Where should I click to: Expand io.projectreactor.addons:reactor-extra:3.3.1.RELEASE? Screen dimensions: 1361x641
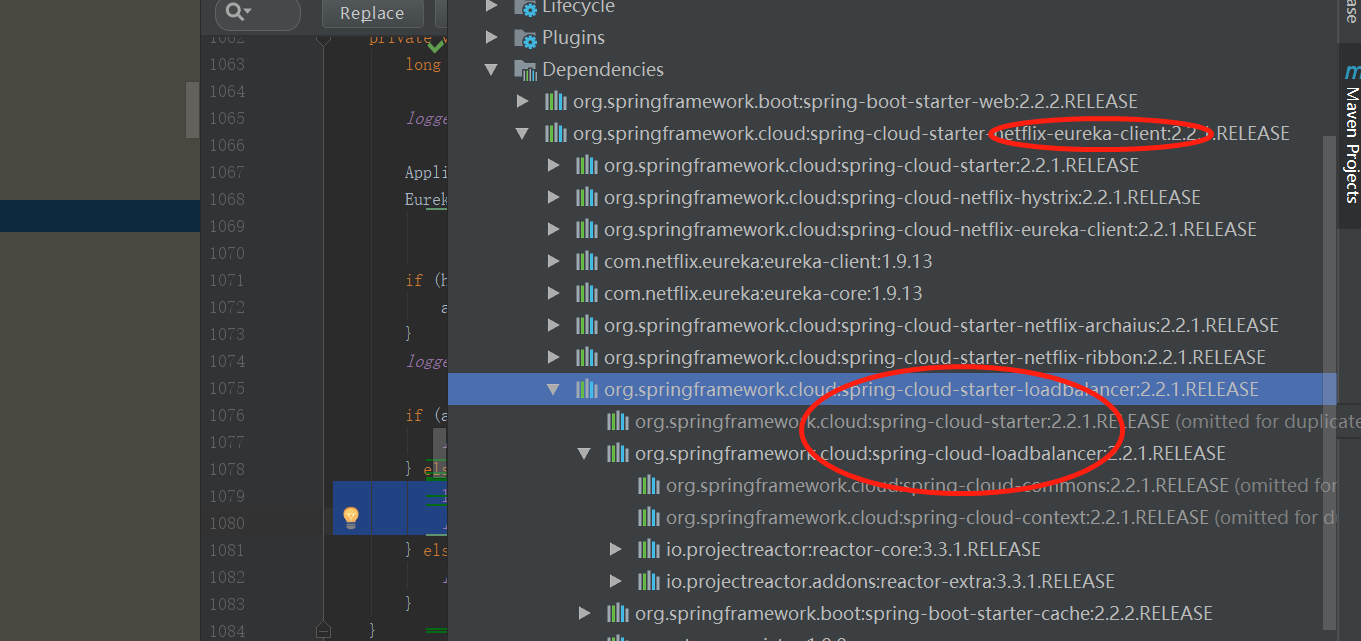(617, 581)
